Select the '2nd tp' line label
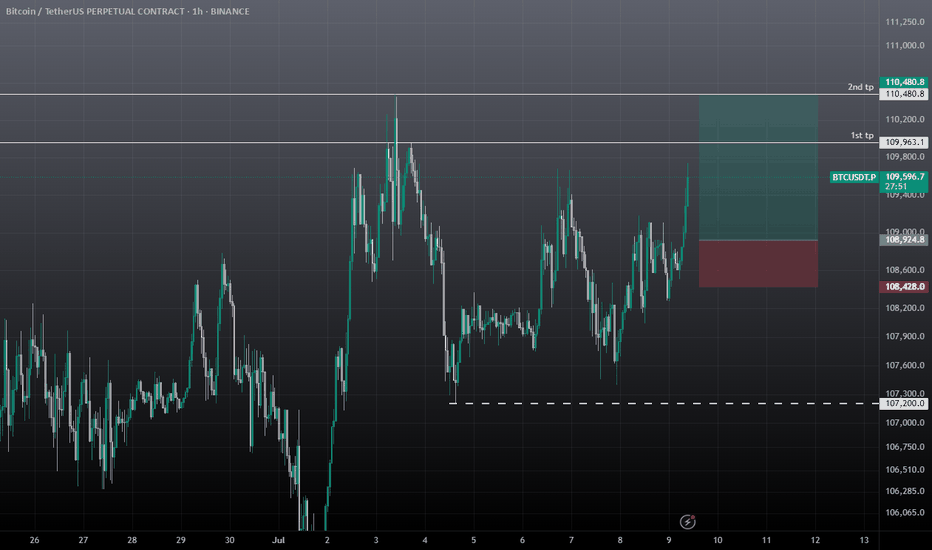Viewport: 932px width, 550px height. 860,87
